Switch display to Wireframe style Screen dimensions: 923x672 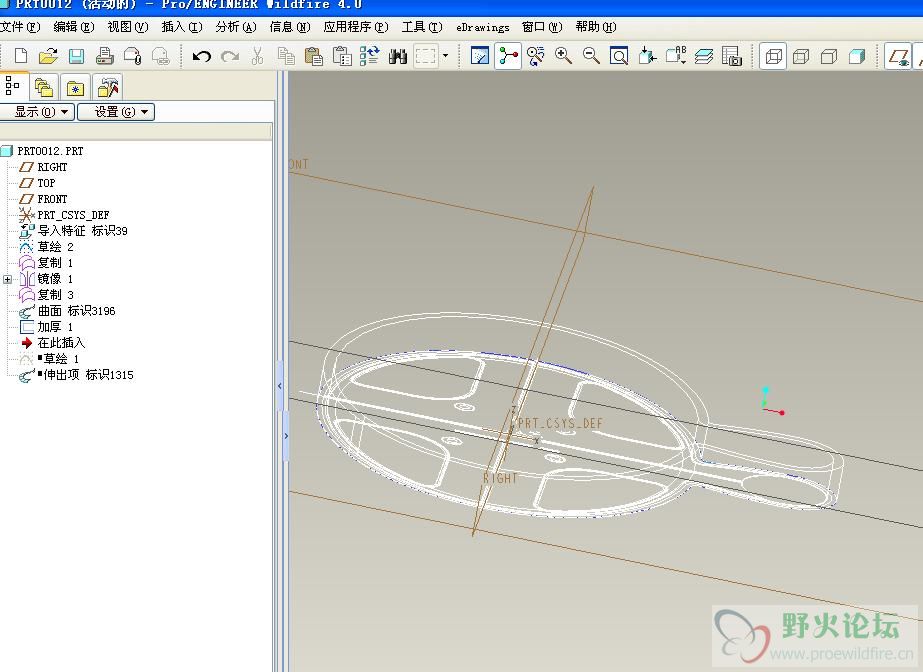773,56
